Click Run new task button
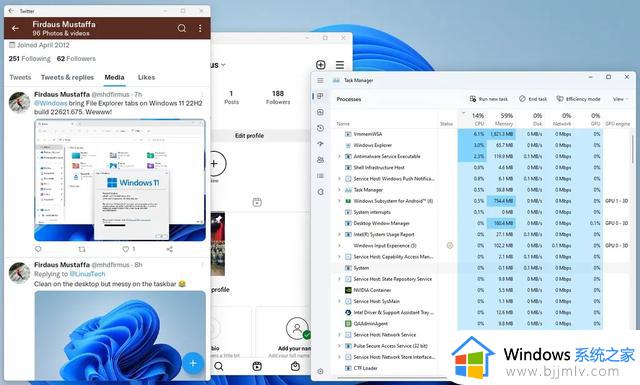The width and height of the screenshot is (640, 385). tap(489, 99)
